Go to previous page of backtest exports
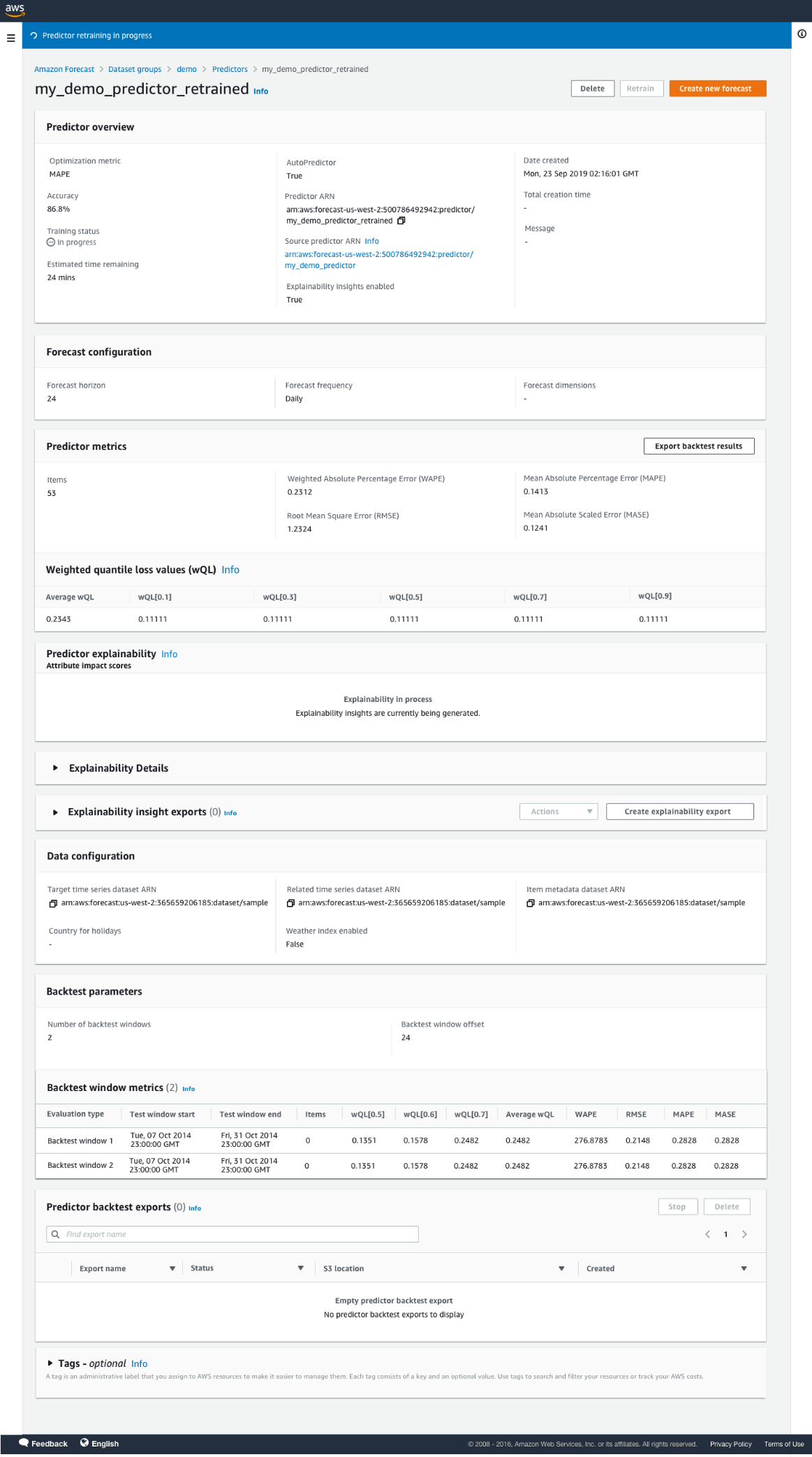Screen dimensions: 812x1457 707,1234
